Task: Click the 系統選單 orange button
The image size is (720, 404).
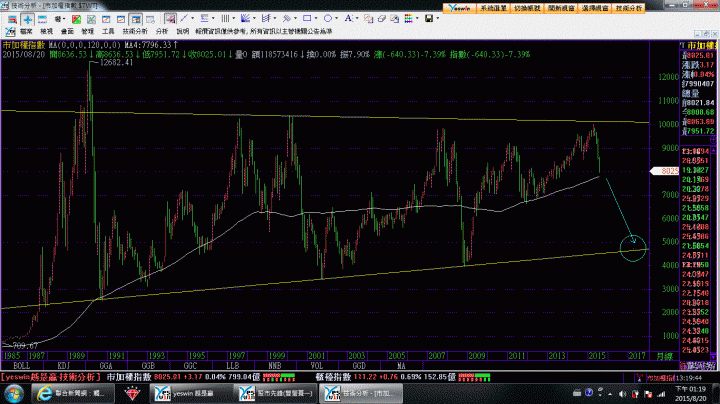Action: pyautogui.click(x=494, y=8)
